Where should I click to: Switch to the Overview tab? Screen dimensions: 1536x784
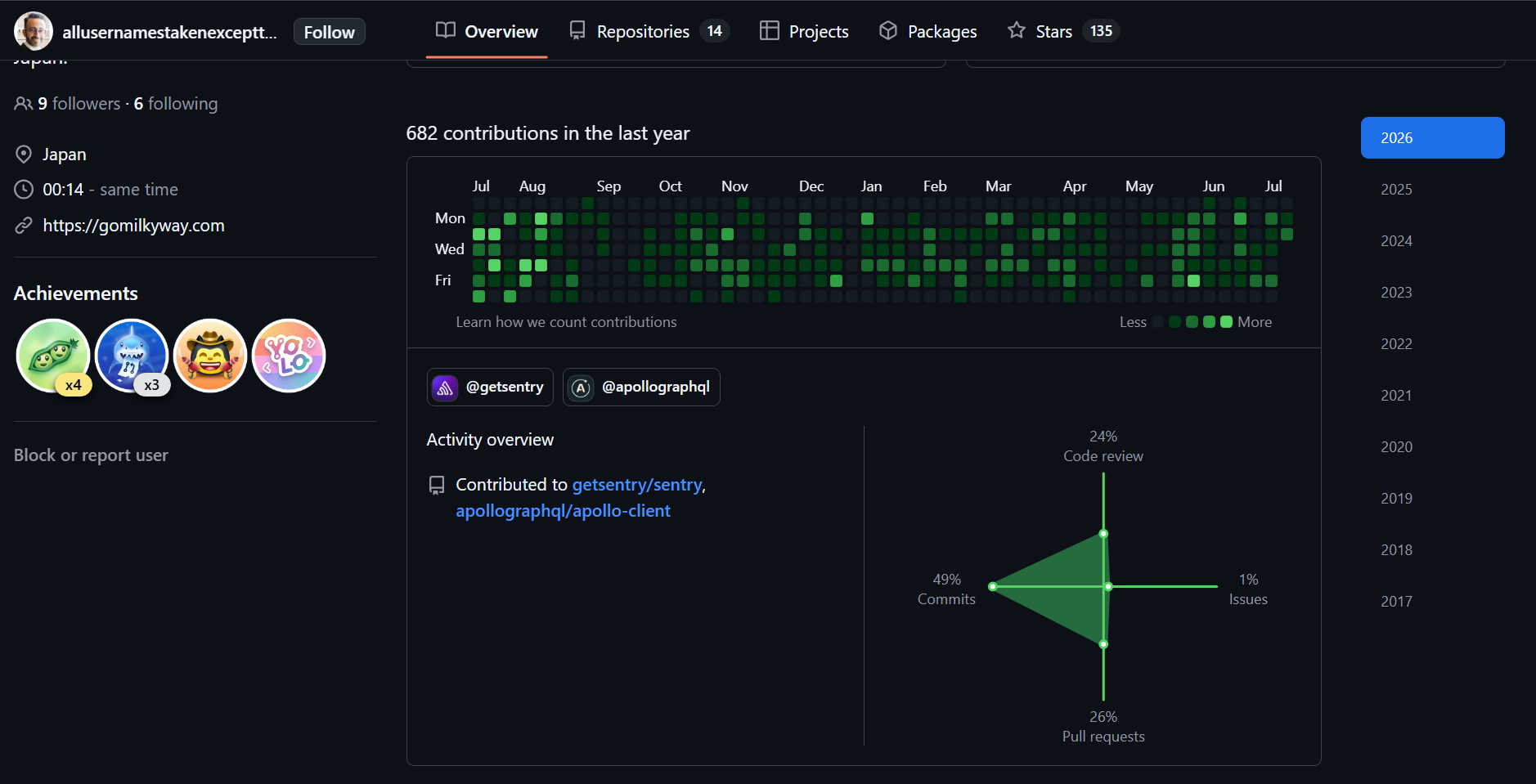487,31
